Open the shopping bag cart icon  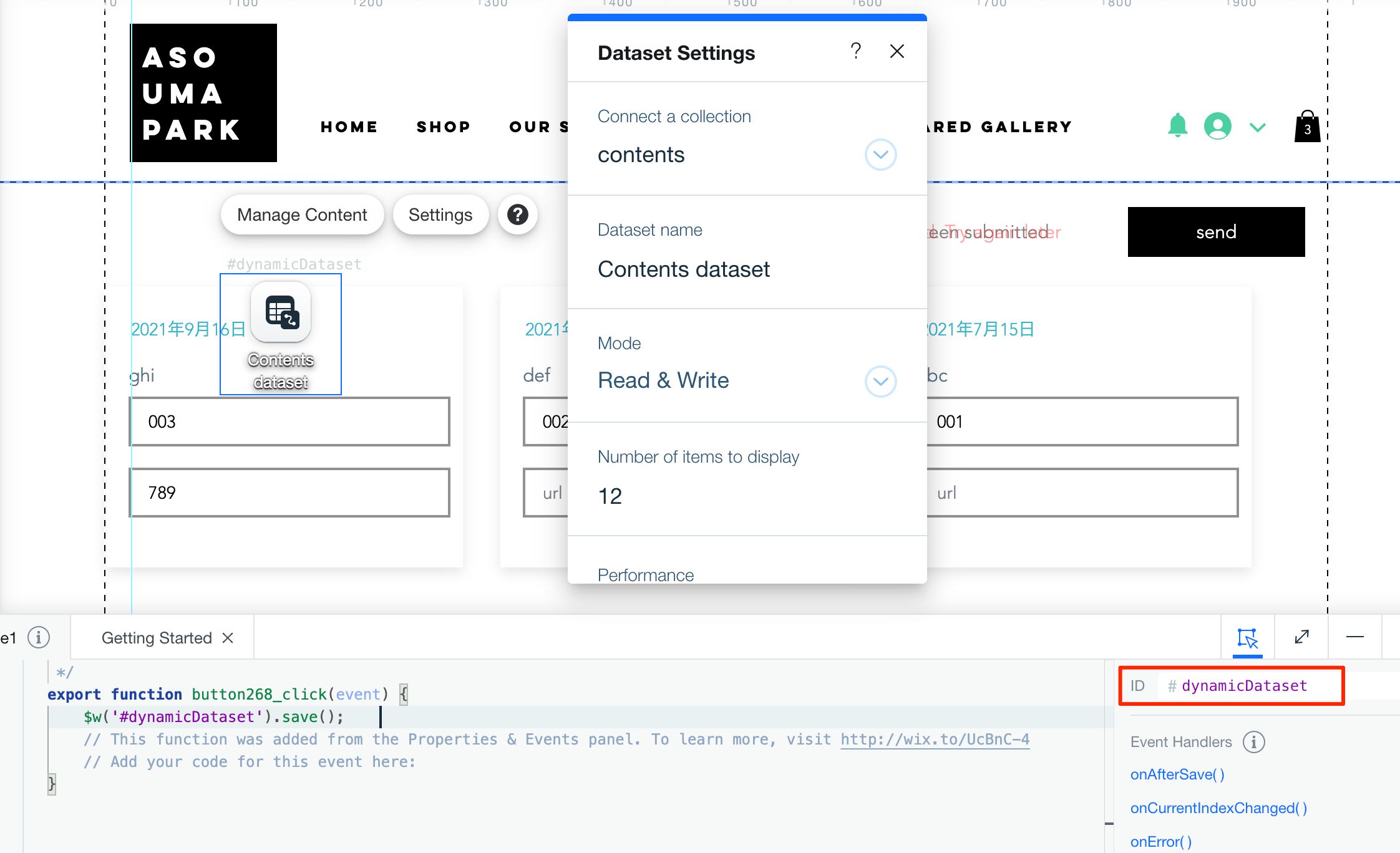click(x=1307, y=127)
